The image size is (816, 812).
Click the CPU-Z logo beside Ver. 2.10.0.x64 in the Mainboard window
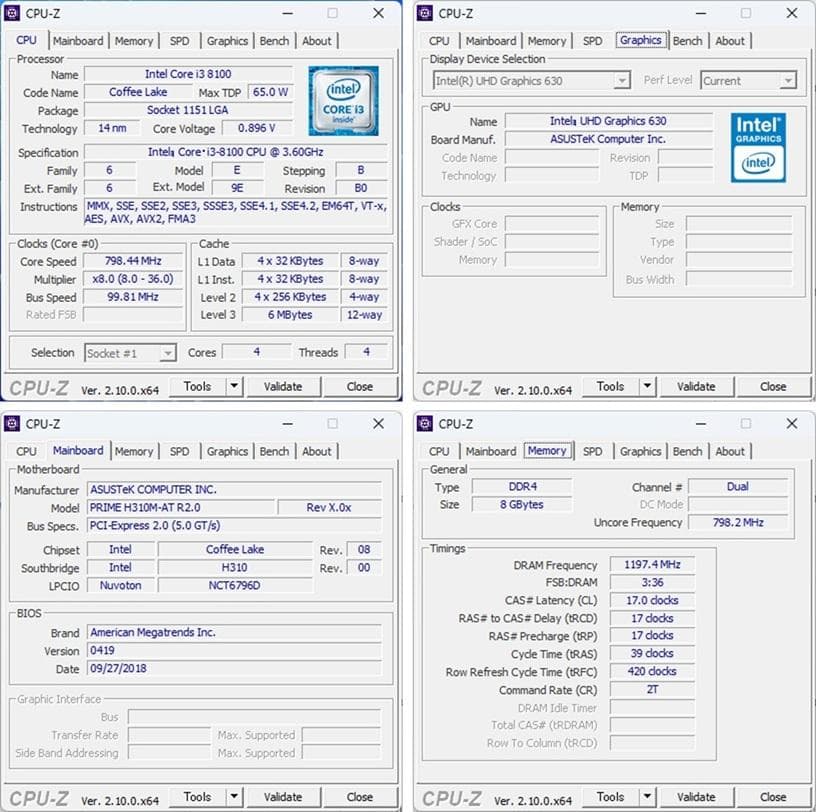(x=38, y=797)
